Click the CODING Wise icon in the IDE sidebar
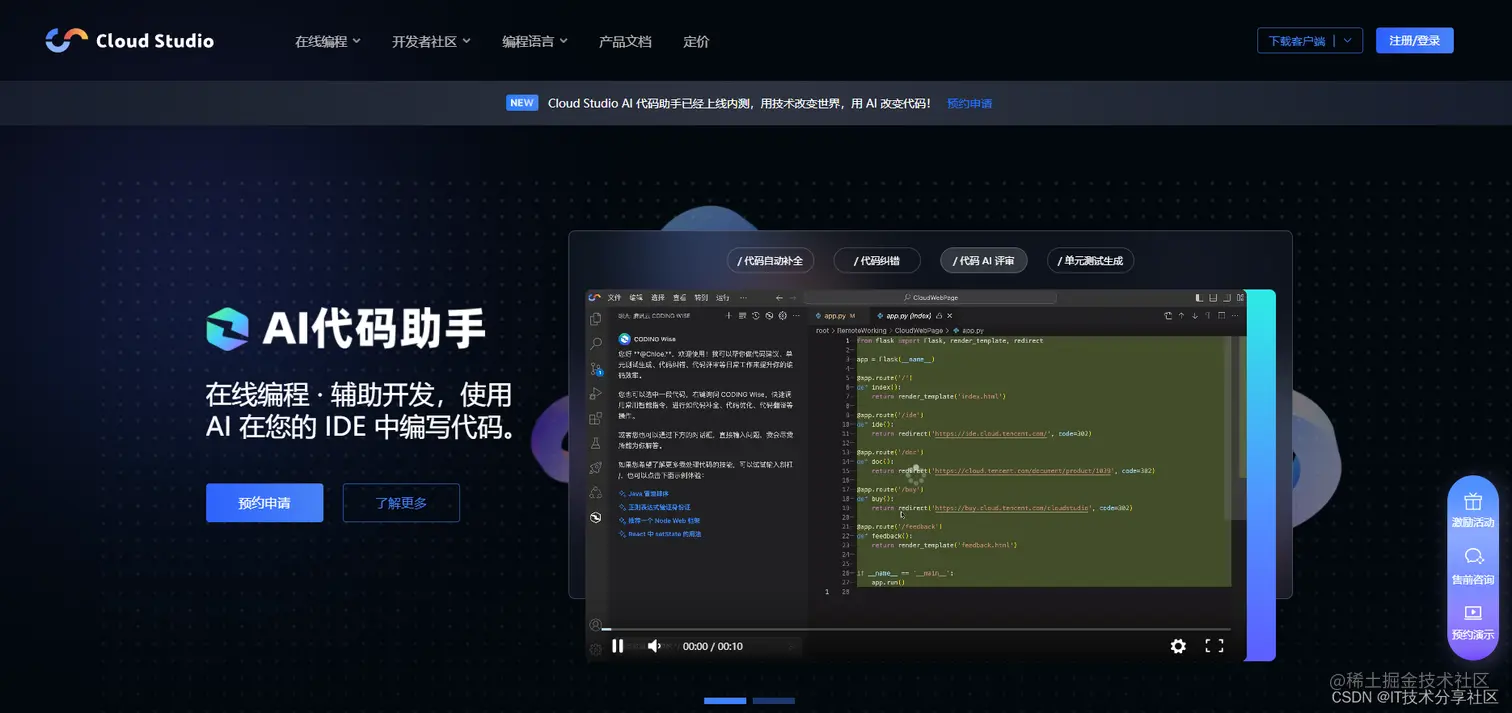The image size is (1512, 713). point(596,517)
